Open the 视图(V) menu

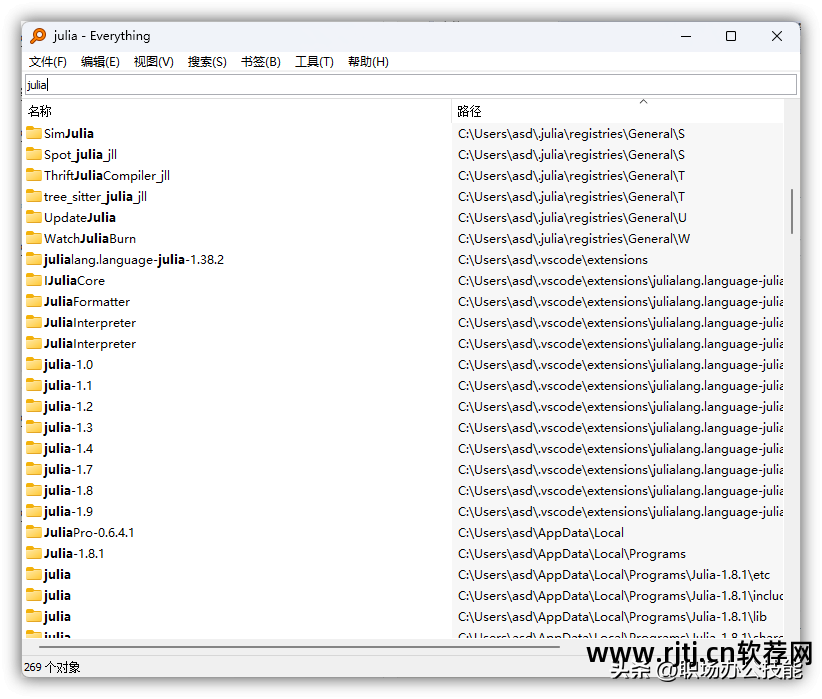coord(154,62)
